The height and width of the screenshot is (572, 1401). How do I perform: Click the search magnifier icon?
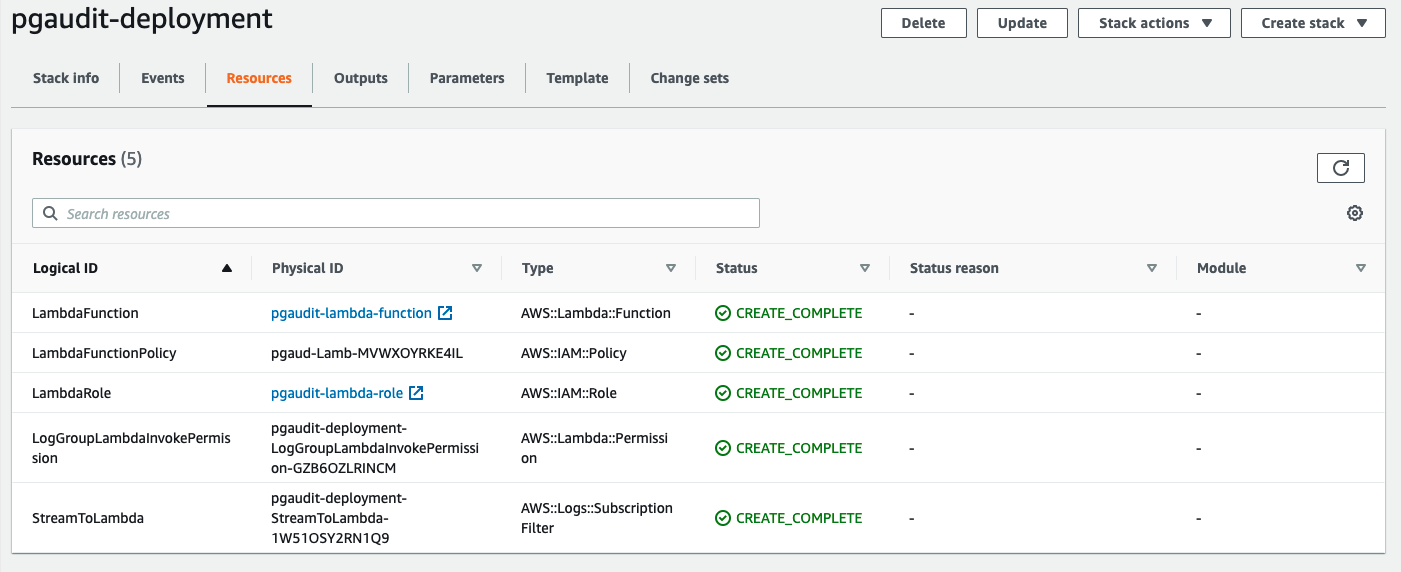click(50, 213)
